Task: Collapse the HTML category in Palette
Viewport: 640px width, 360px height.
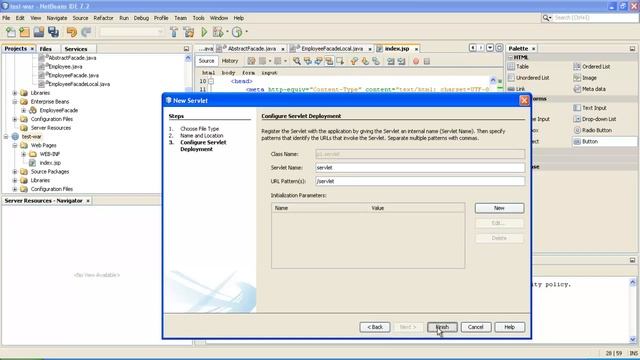Action: point(510,58)
